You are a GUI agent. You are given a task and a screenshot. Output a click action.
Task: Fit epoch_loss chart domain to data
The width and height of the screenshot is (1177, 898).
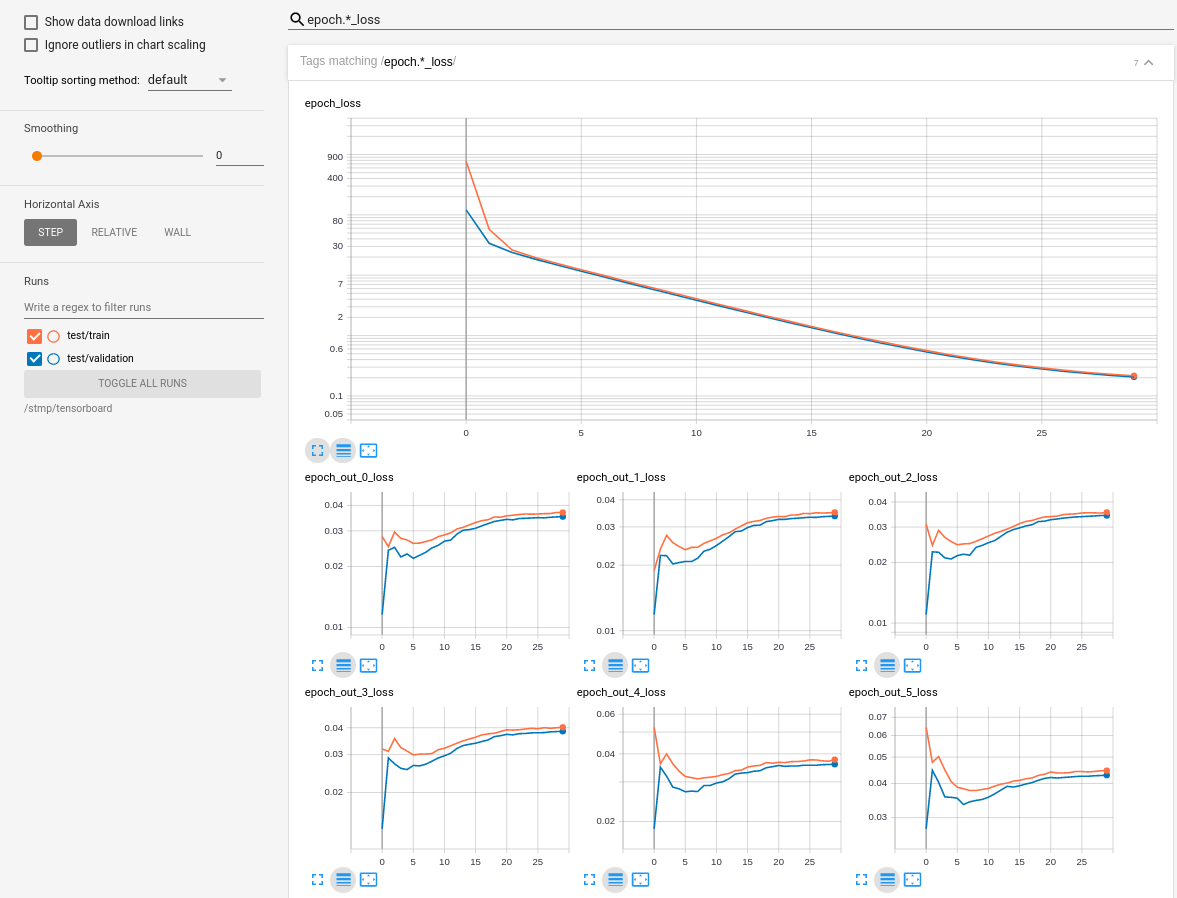[x=368, y=450]
